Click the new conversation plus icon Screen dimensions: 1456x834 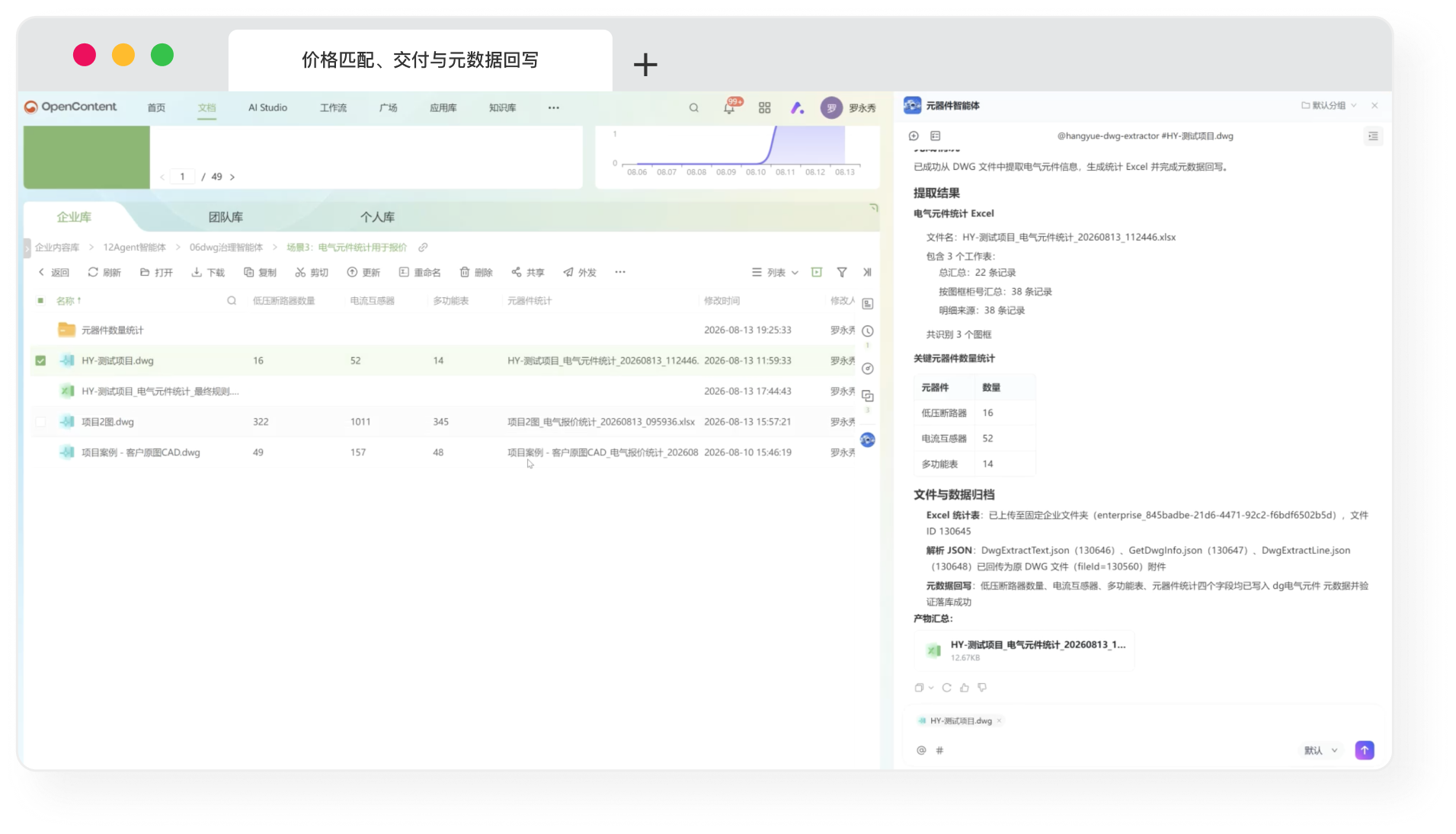(914, 136)
